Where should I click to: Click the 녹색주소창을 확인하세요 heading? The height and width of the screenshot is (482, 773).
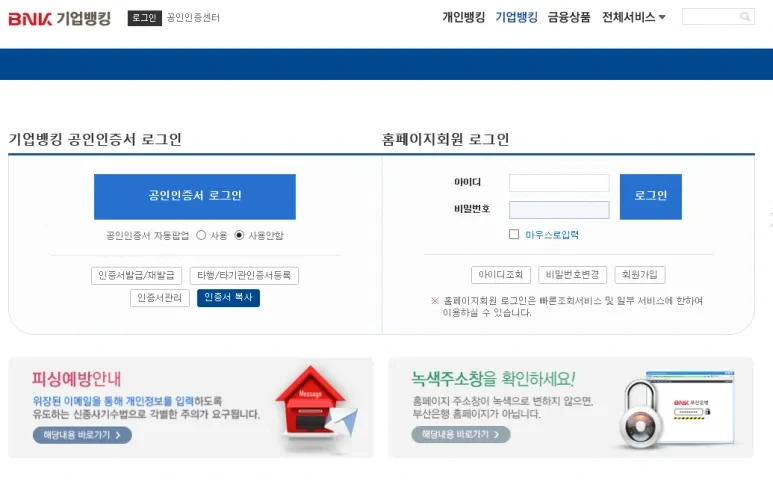493,379
